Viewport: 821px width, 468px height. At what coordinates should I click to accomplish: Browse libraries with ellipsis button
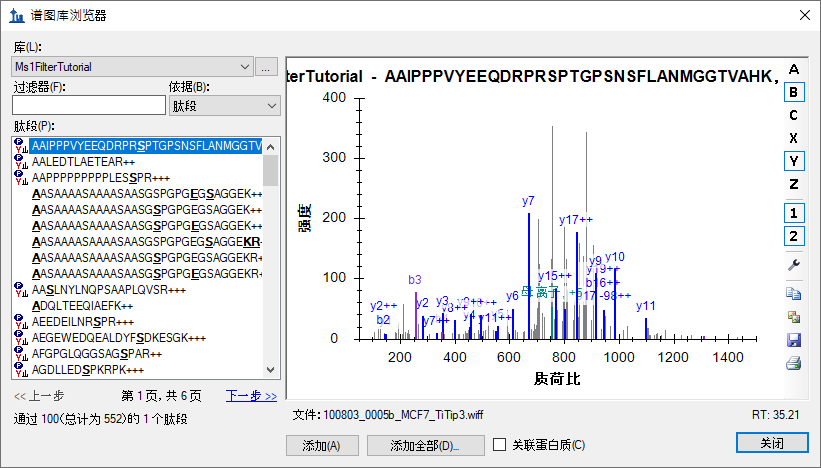coord(266,67)
